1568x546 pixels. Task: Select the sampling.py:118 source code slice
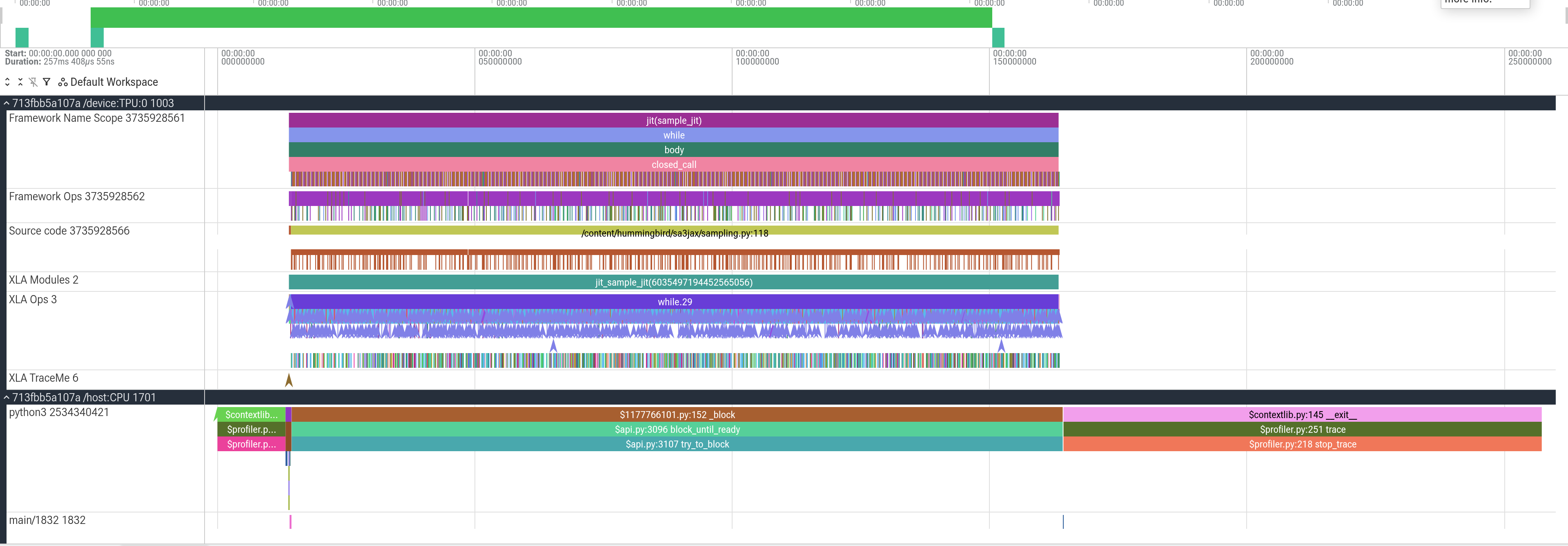[674, 230]
